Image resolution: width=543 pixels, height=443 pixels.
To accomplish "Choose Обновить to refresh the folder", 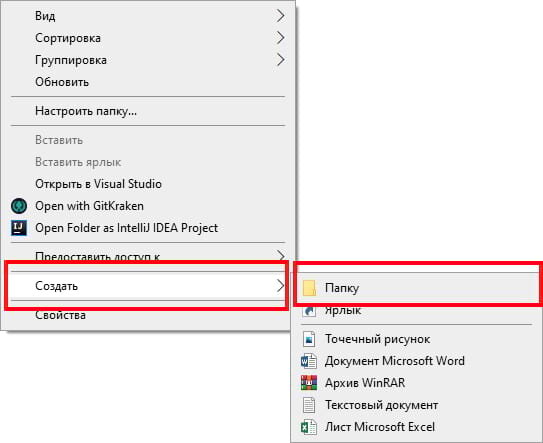I will [148, 82].
